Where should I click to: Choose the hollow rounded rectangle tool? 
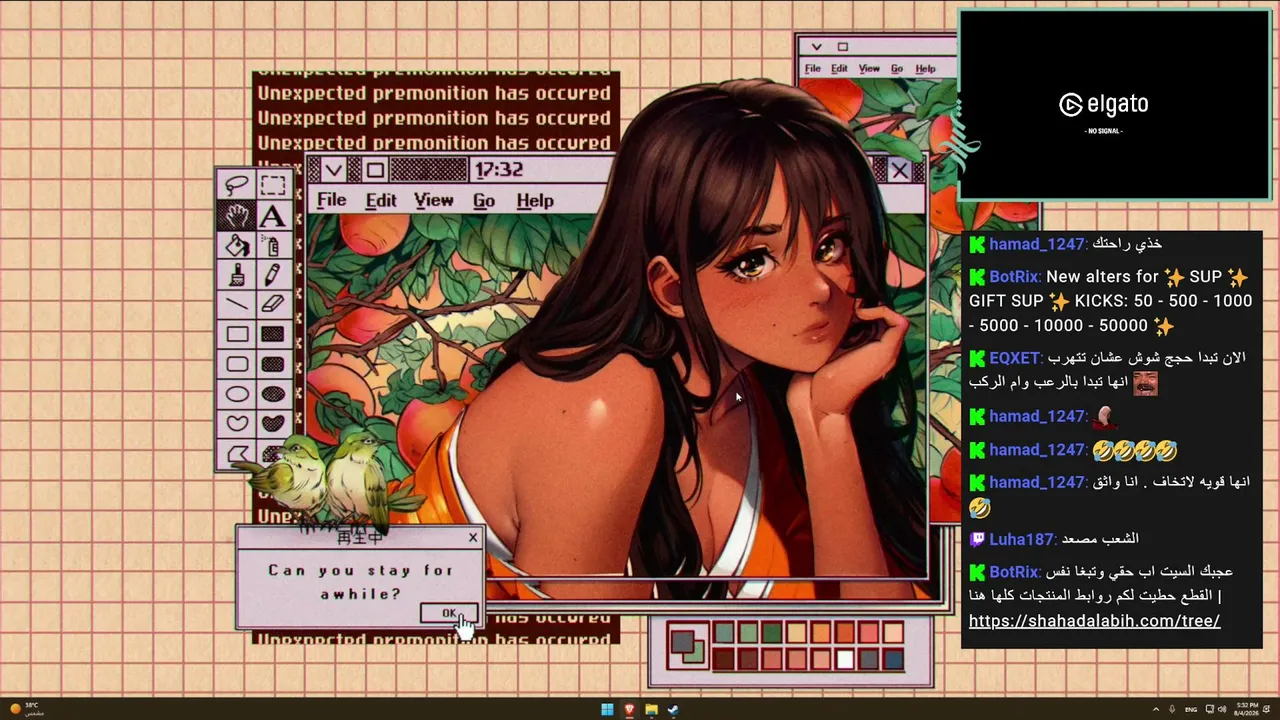pos(237,364)
